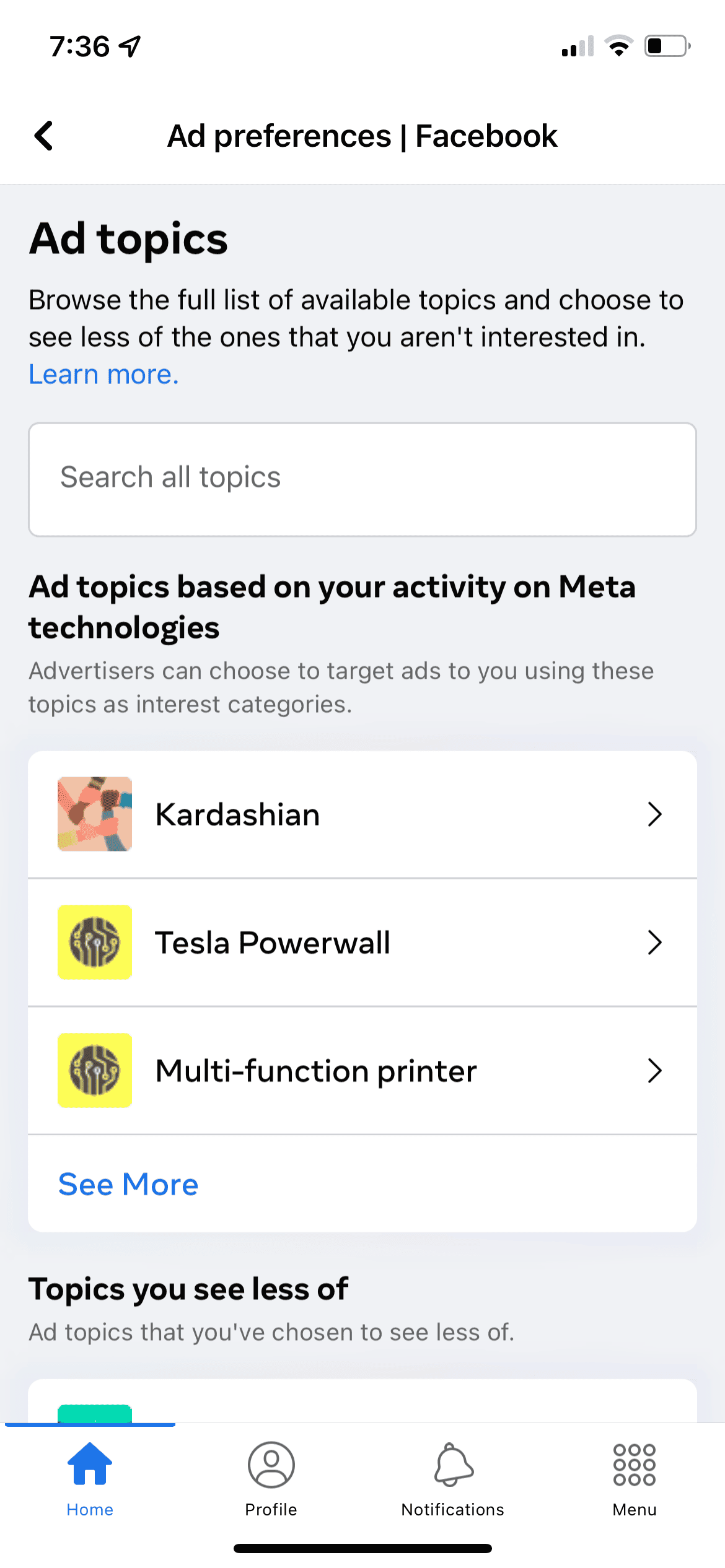Tap See More to show more topics
725x1568 pixels.
pos(128,1185)
